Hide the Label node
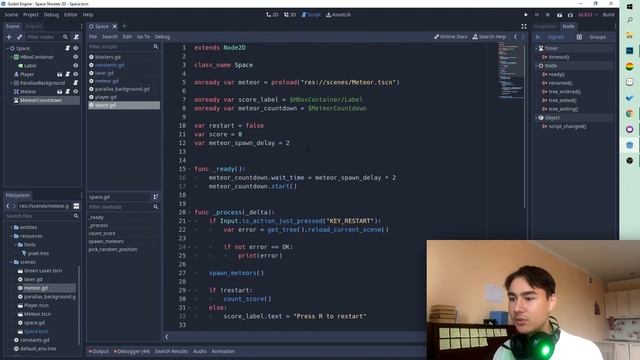The width and height of the screenshot is (640, 360). point(76,65)
